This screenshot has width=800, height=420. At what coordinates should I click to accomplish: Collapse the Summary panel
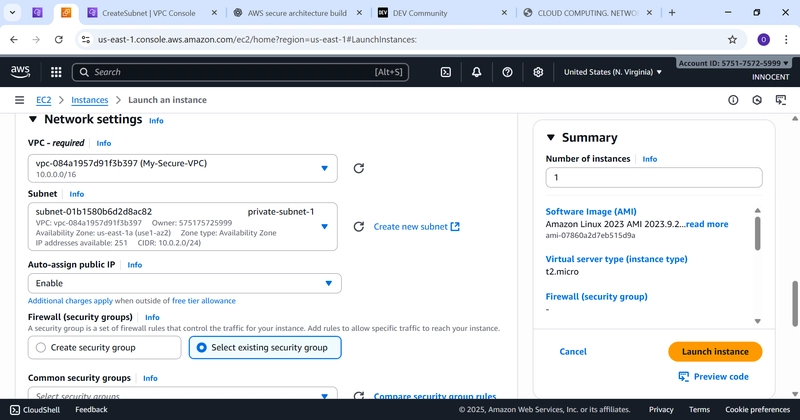(x=551, y=137)
